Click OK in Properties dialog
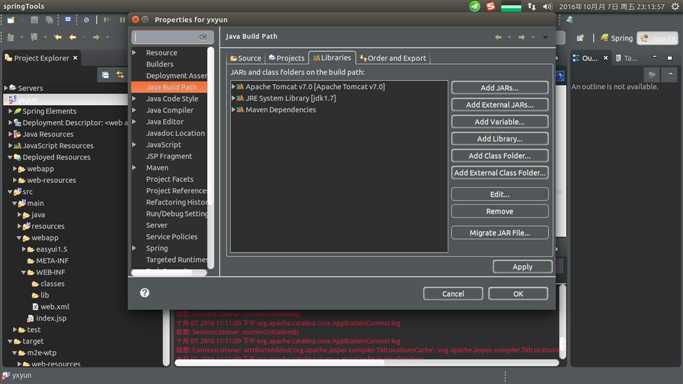This screenshot has width=683, height=384. tap(518, 293)
